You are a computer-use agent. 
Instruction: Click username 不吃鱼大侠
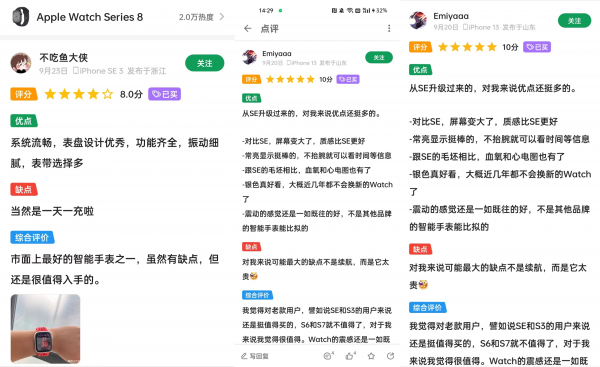(64, 58)
